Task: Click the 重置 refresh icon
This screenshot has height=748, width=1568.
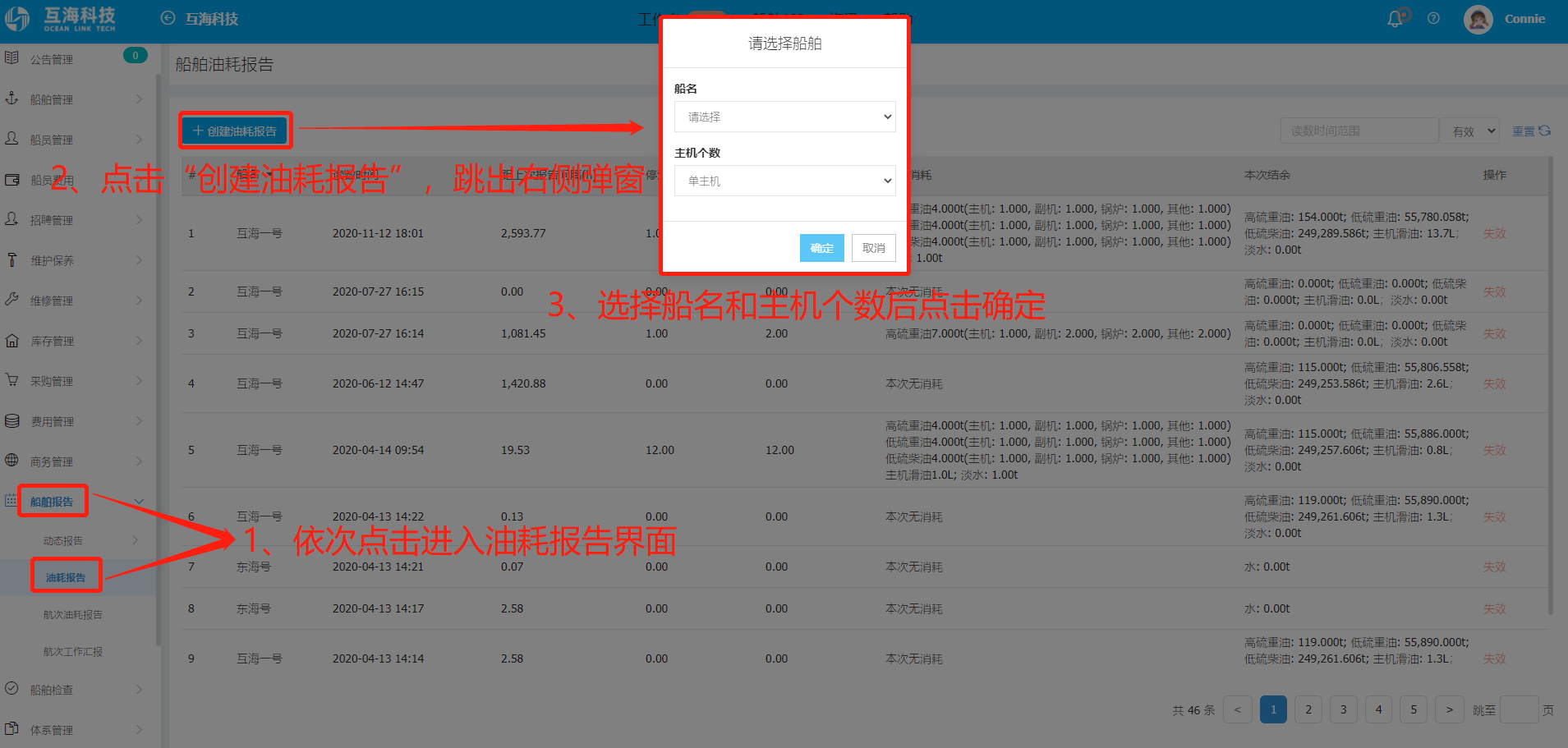Action: coord(1545,131)
